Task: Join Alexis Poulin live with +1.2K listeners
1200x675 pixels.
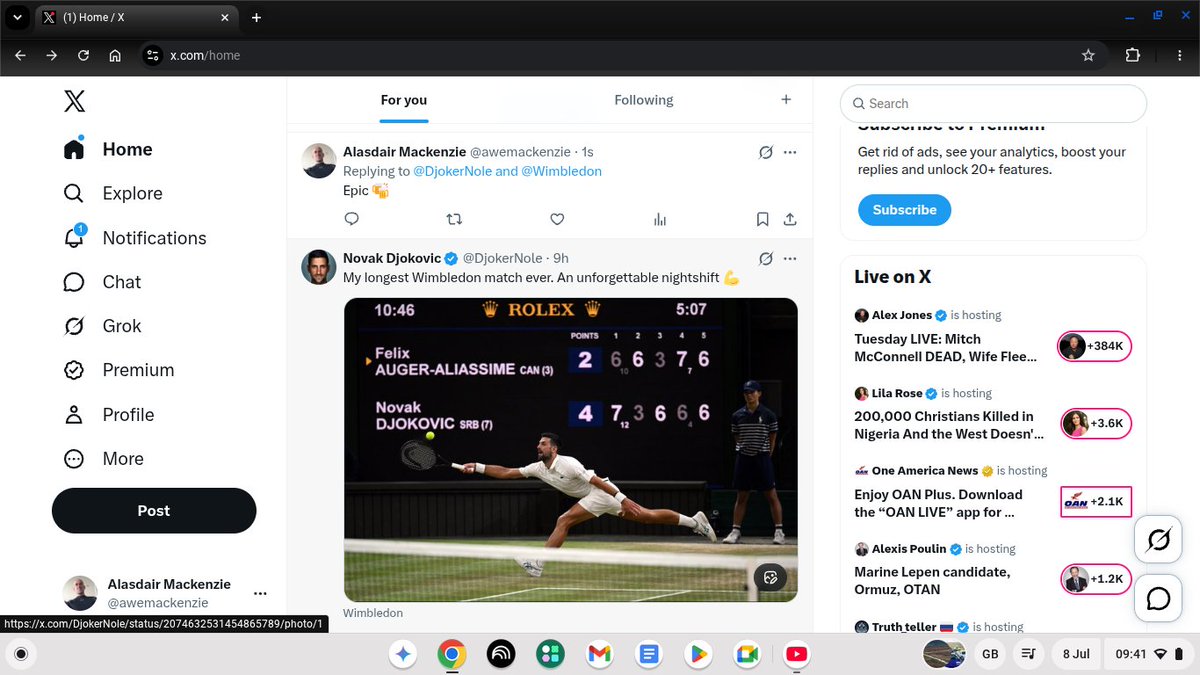Action: coord(1096,579)
